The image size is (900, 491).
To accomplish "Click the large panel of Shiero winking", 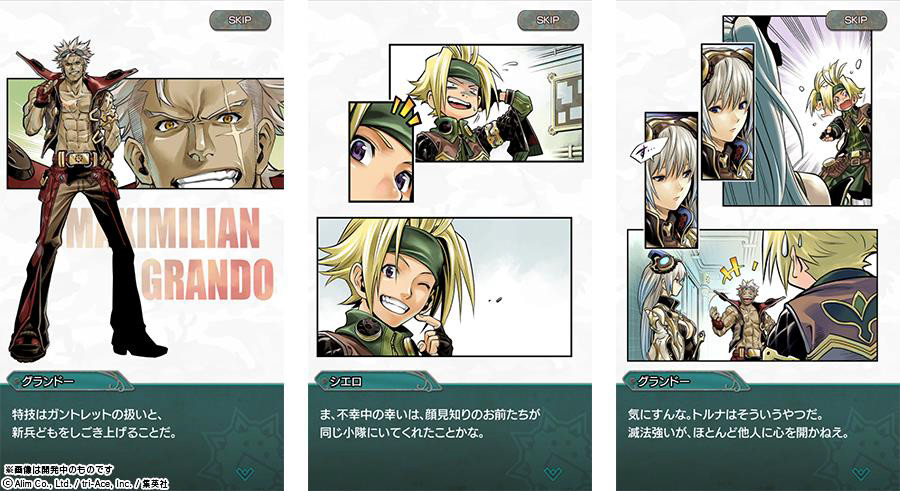I will [x=444, y=287].
